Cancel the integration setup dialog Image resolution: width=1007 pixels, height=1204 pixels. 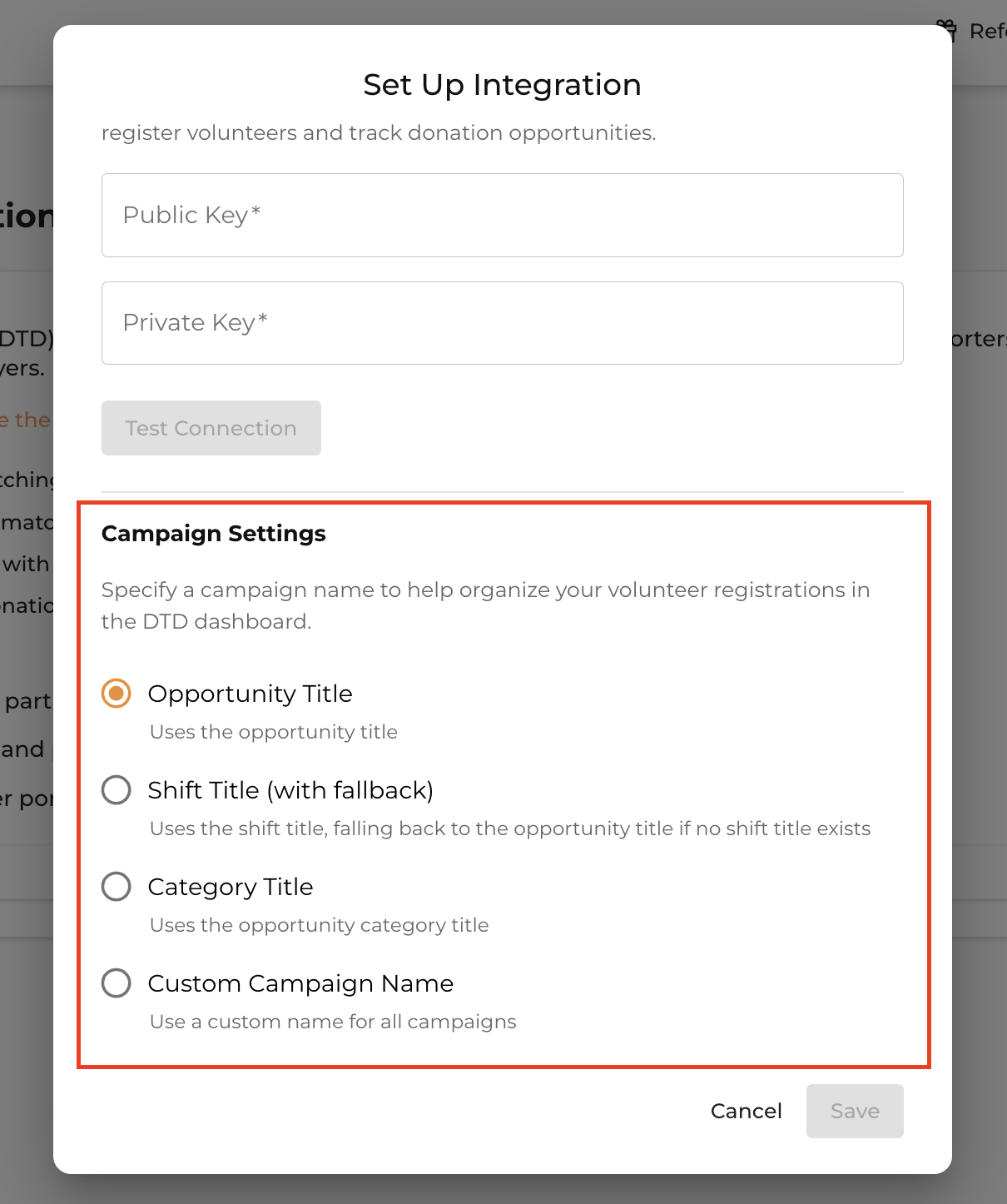pyautogui.click(x=746, y=1111)
